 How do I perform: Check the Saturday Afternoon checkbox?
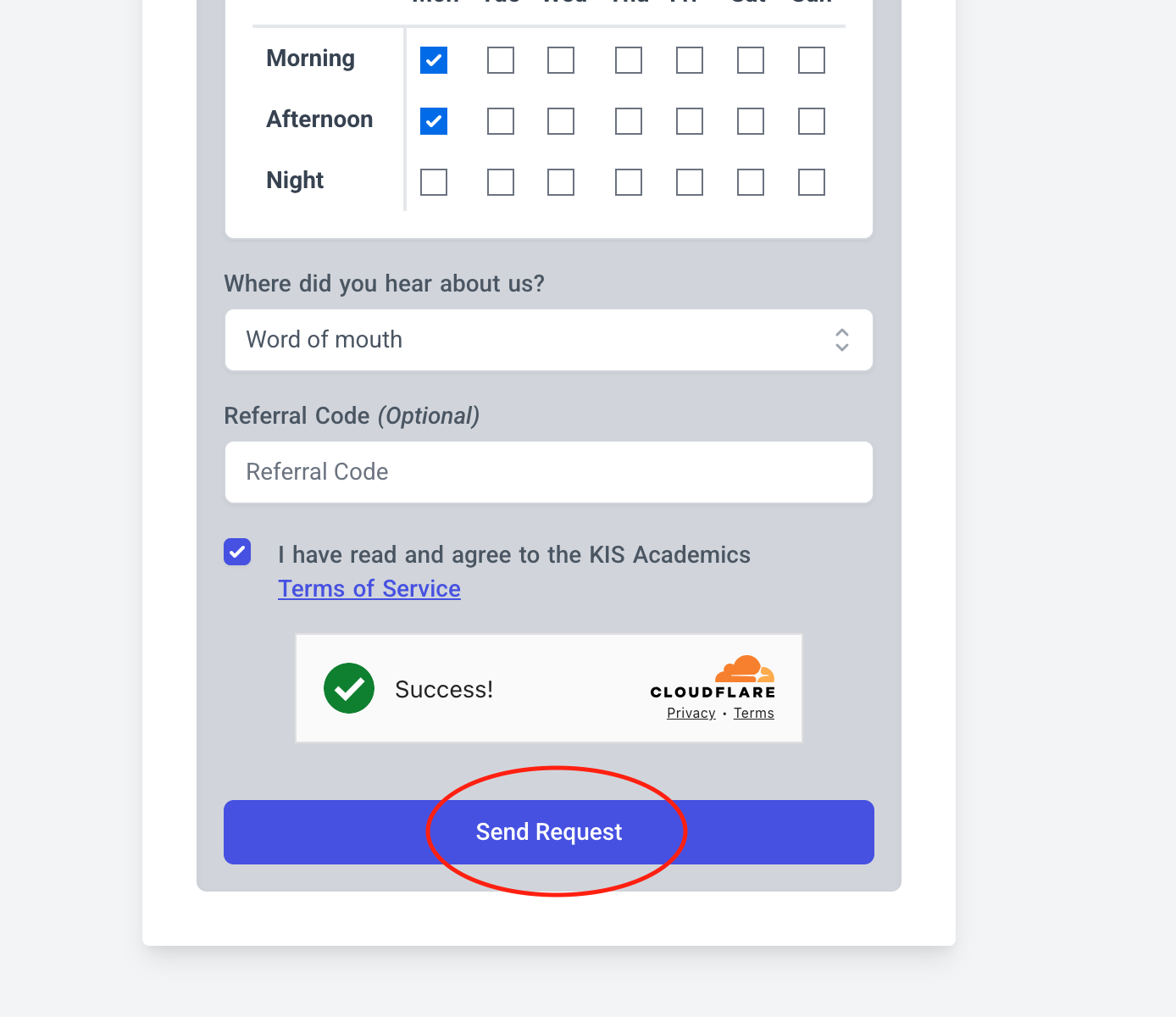pos(751,121)
